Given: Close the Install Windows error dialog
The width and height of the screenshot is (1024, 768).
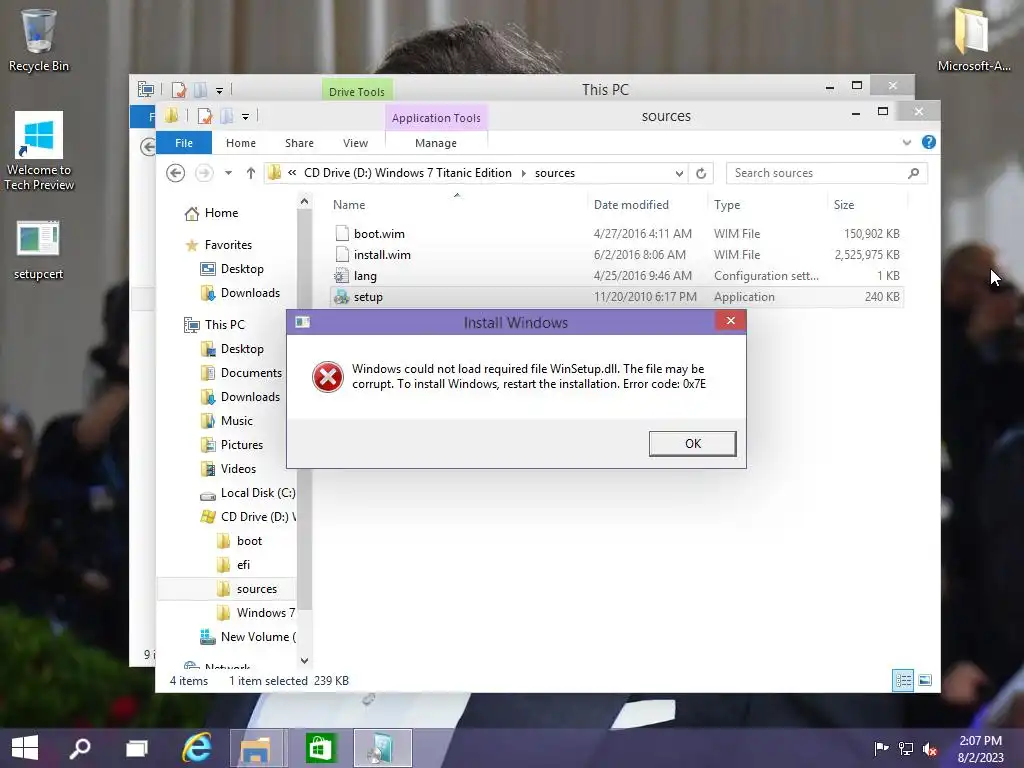Looking at the screenshot, I should [x=730, y=321].
